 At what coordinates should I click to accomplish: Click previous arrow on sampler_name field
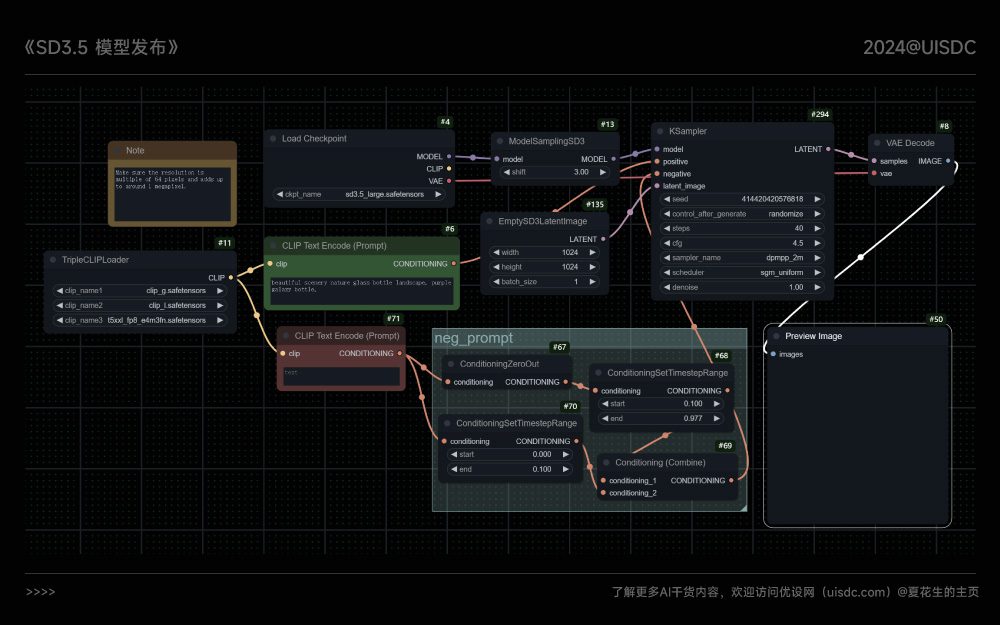click(667, 258)
